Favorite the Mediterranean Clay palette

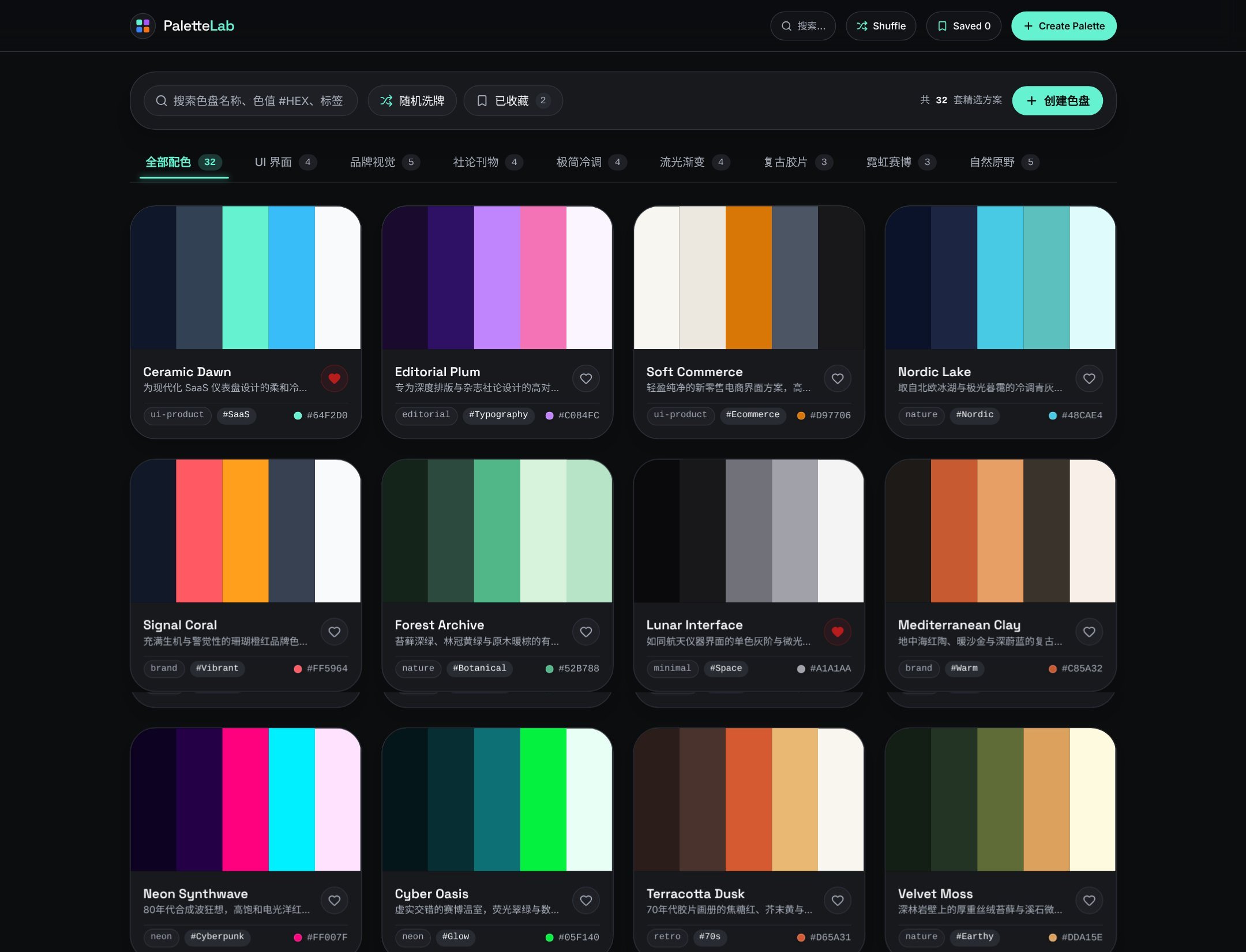pos(1089,632)
